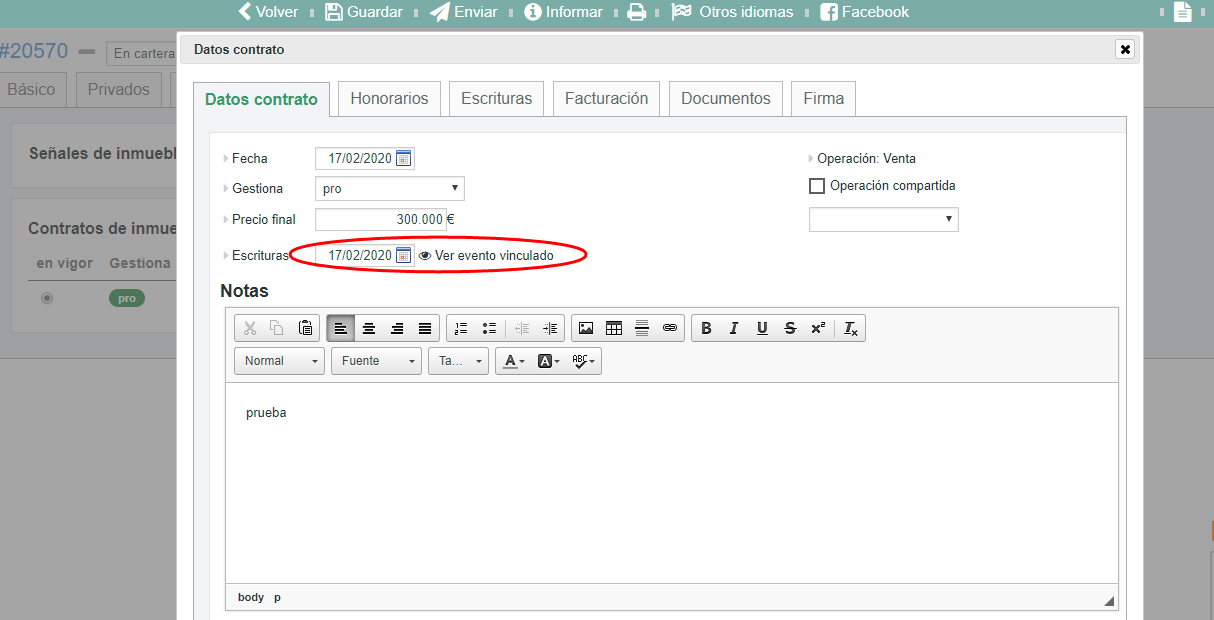Switch to the Documentos tab
This screenshot has width=1214, height=620.
[726, 98]
